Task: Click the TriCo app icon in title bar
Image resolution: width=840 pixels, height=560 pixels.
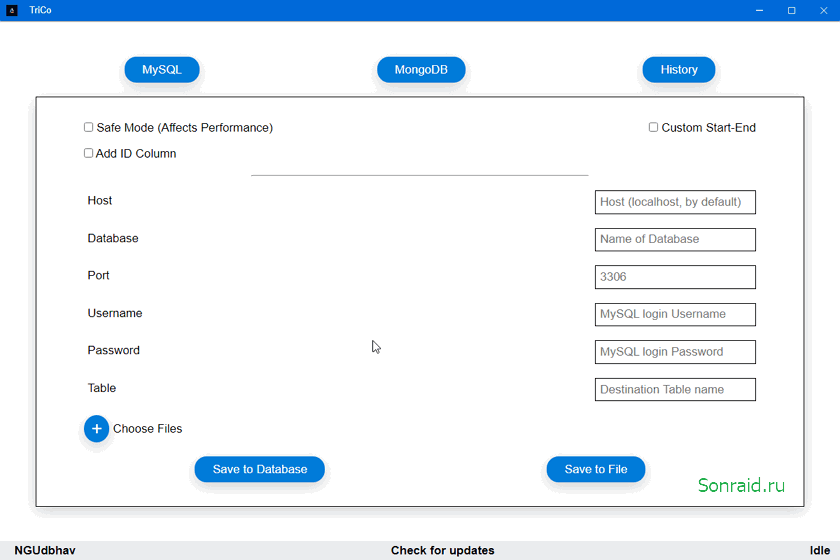Action: click(x=12, y=10)
